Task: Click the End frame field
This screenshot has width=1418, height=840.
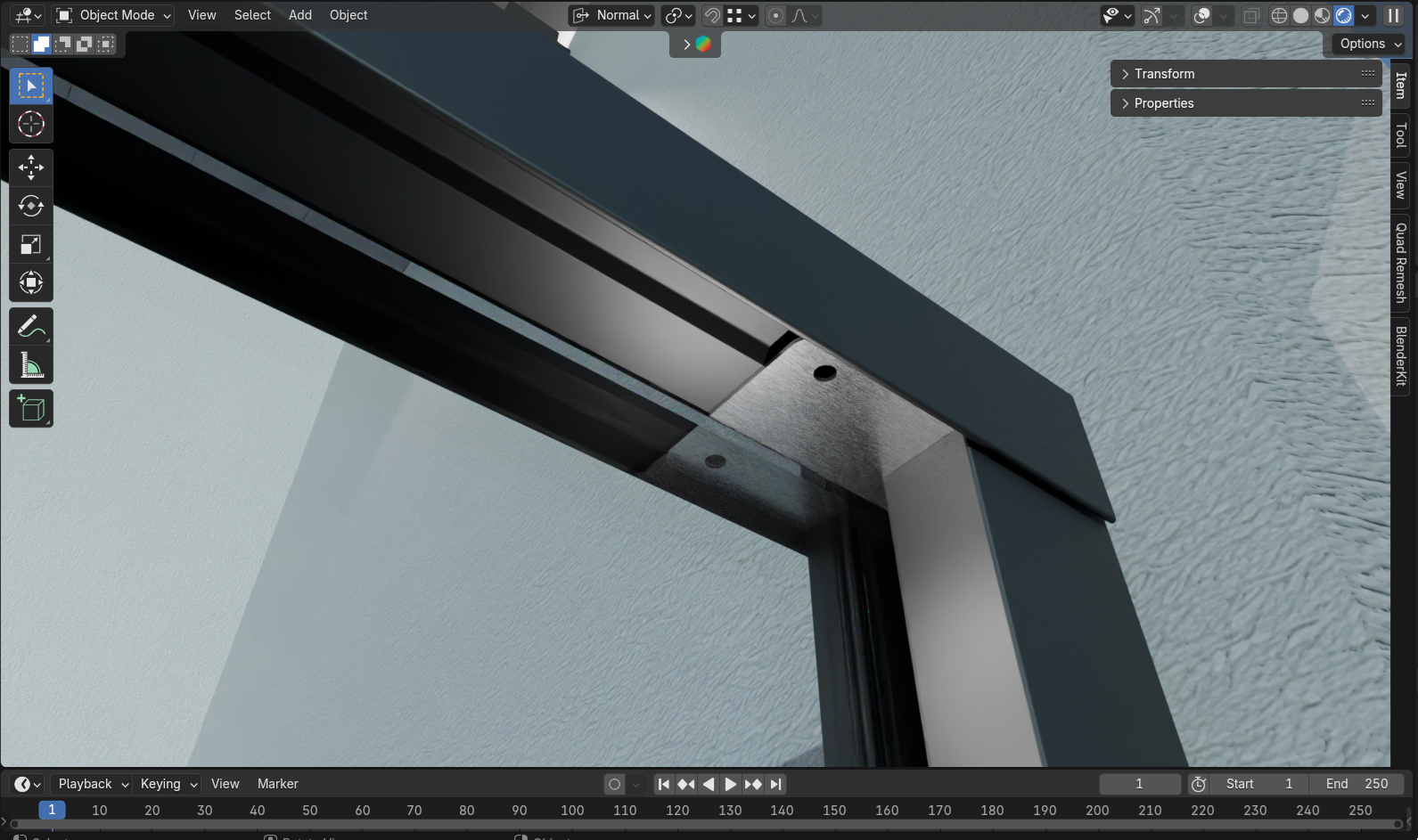Action: [1357, 784]
